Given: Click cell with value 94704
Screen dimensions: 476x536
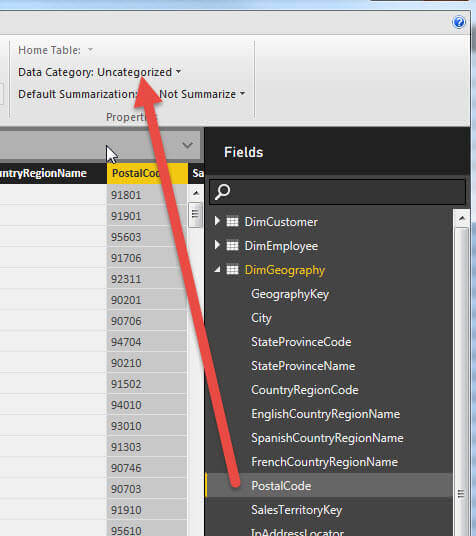Looking at the screenshot, I should 147,342.
